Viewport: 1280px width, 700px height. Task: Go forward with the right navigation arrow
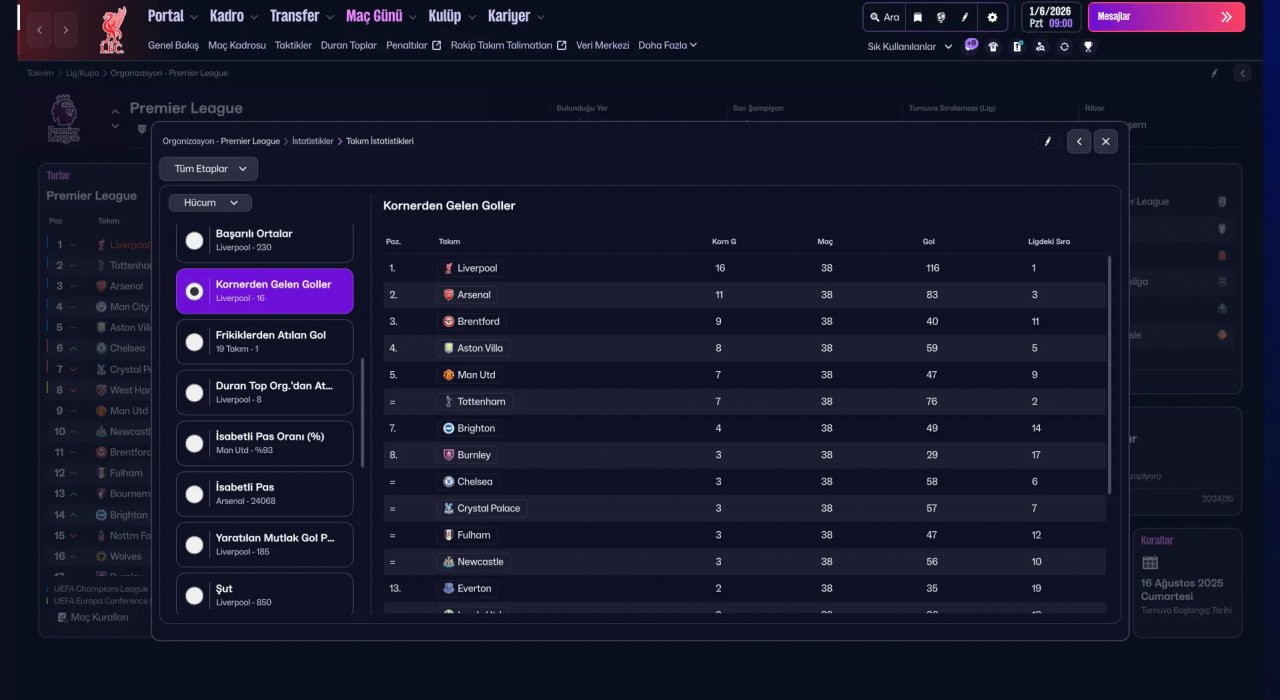(66, 30)
